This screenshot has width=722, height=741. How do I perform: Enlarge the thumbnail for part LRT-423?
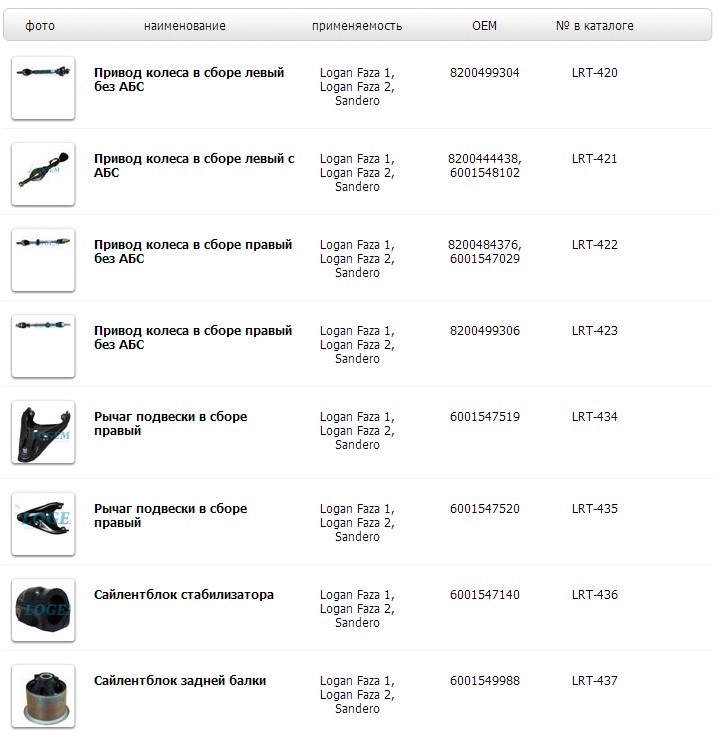43,346
